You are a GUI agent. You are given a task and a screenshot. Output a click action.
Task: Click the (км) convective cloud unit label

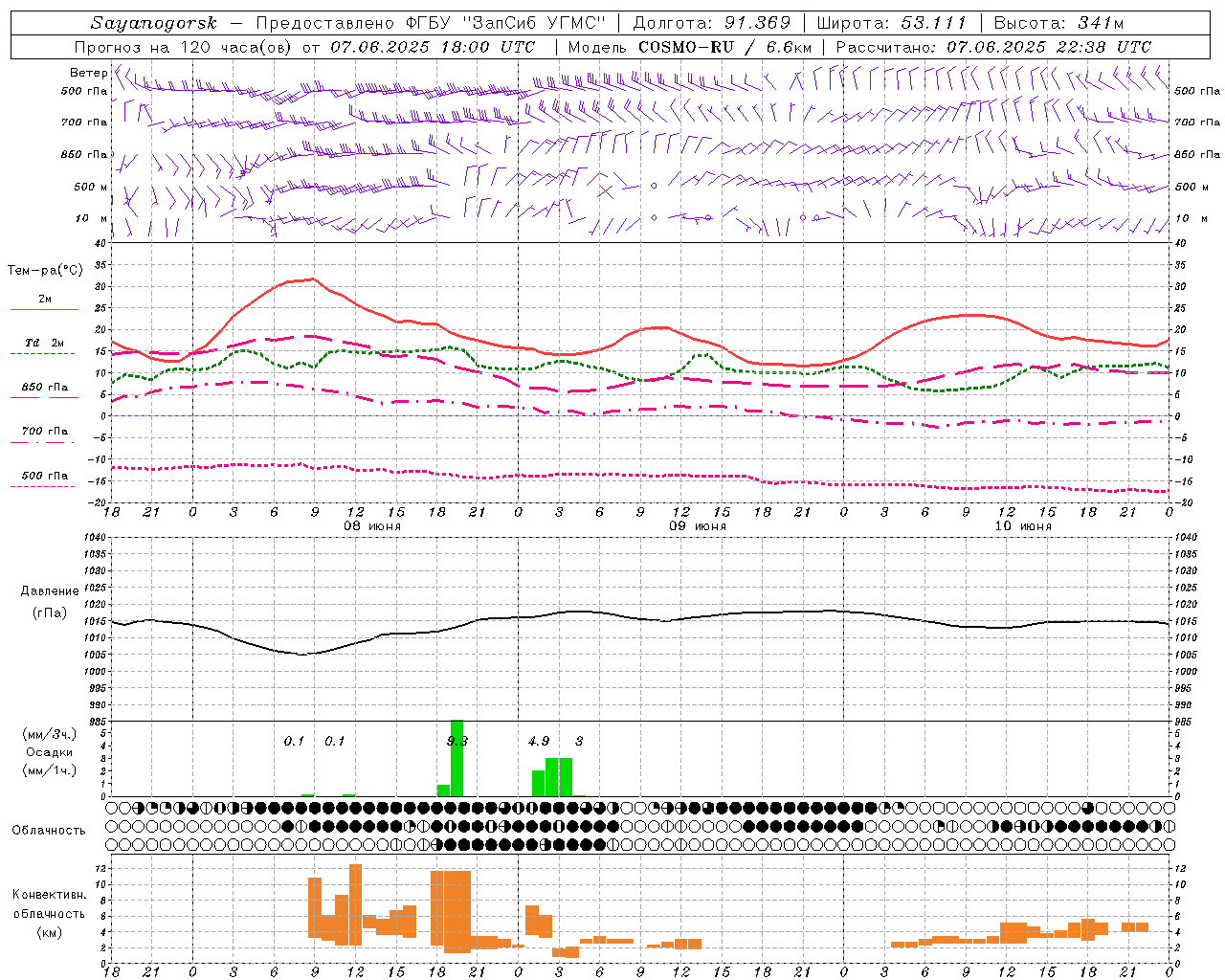point(49,932)
